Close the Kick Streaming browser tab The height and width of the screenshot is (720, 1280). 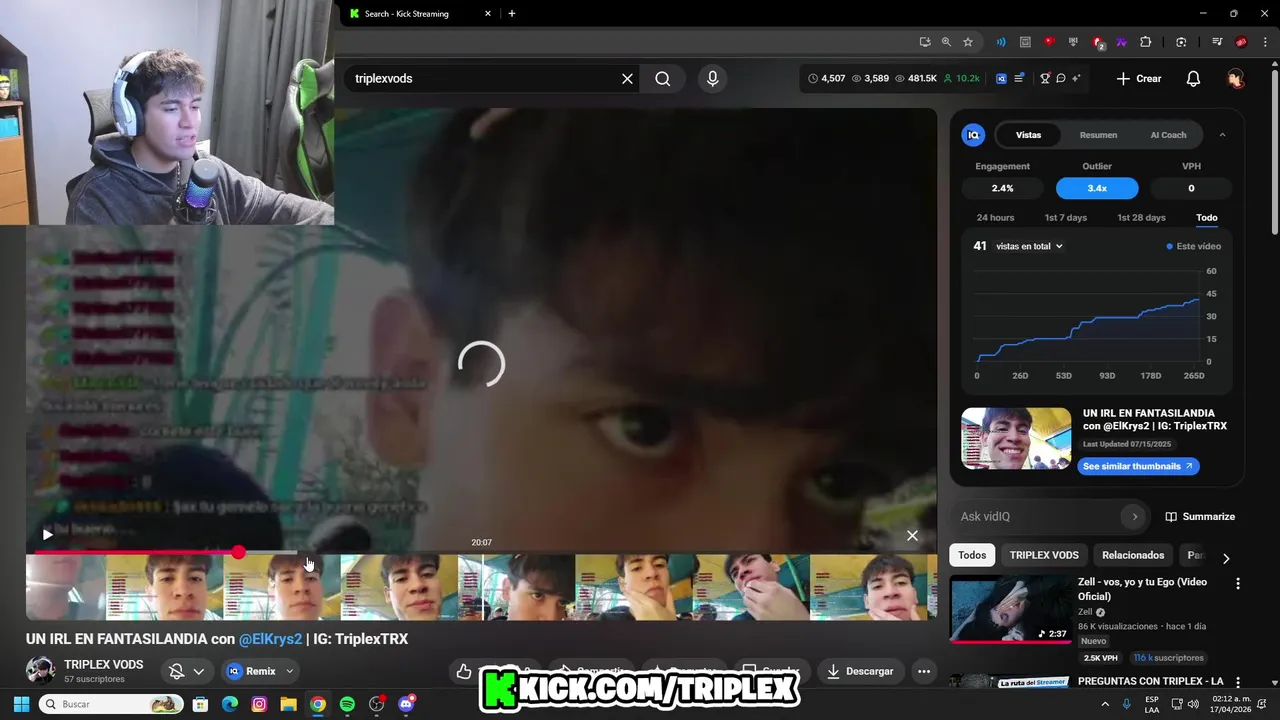click(x=488, y=14)
